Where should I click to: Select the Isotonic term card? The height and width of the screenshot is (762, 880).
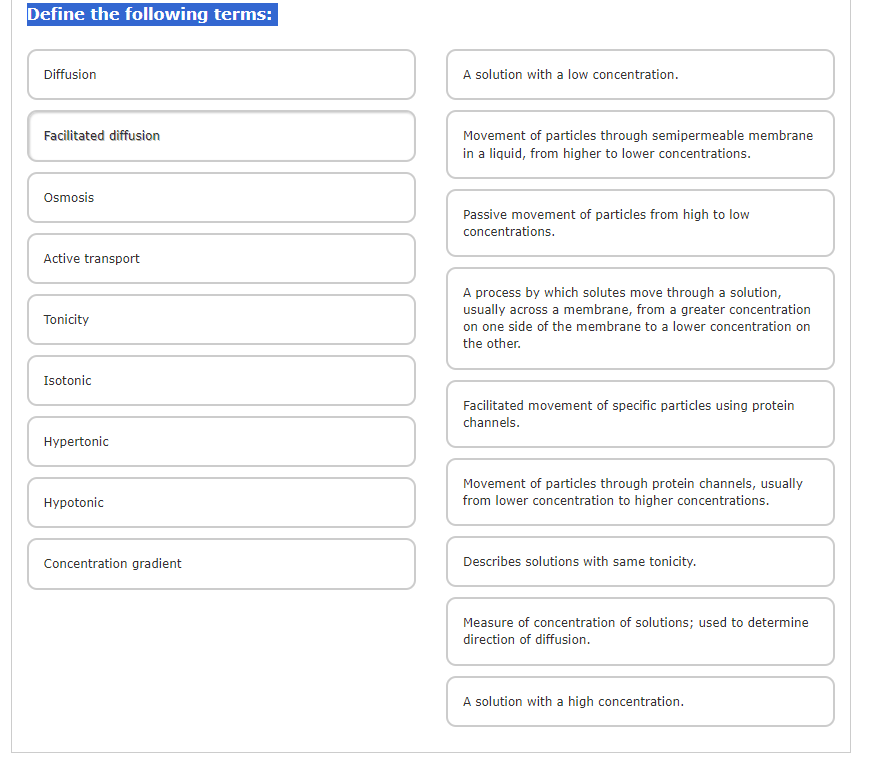pyautogui.click(x=221, y=380)
